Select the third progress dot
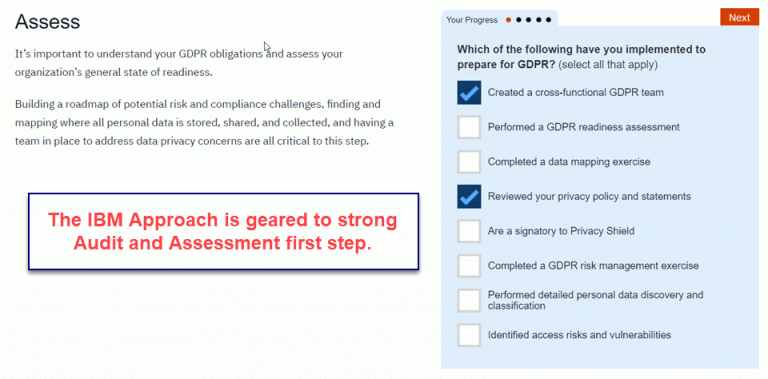This screenshot has width=768, height=379. (x=528, y=20)
